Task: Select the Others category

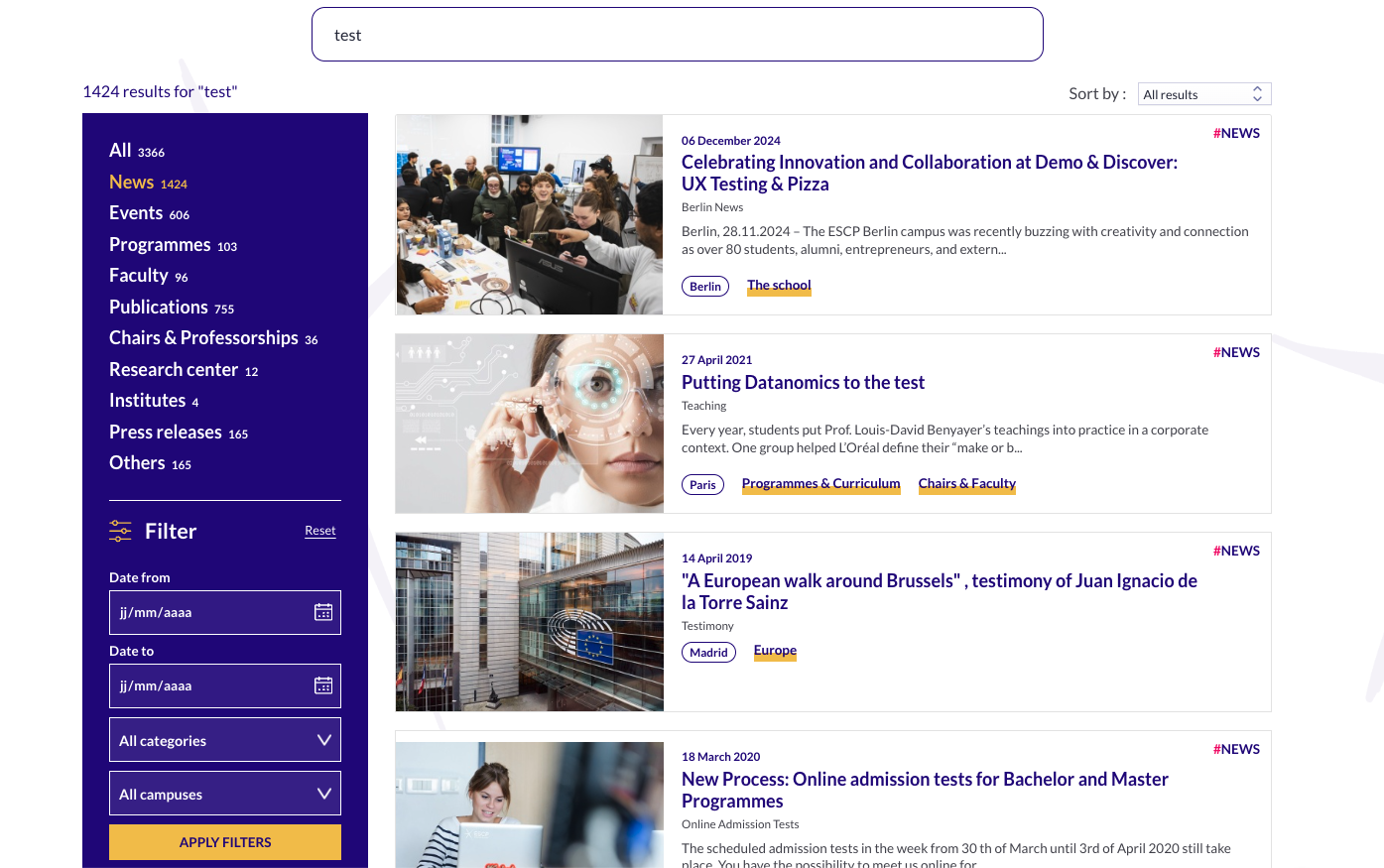Action: pyautogui.click(x=150, y=463)
